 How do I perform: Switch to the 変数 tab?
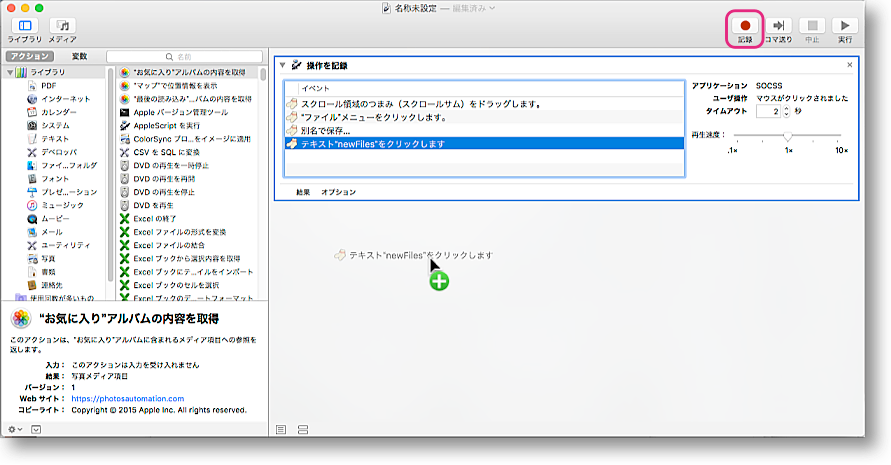[79, 57]
